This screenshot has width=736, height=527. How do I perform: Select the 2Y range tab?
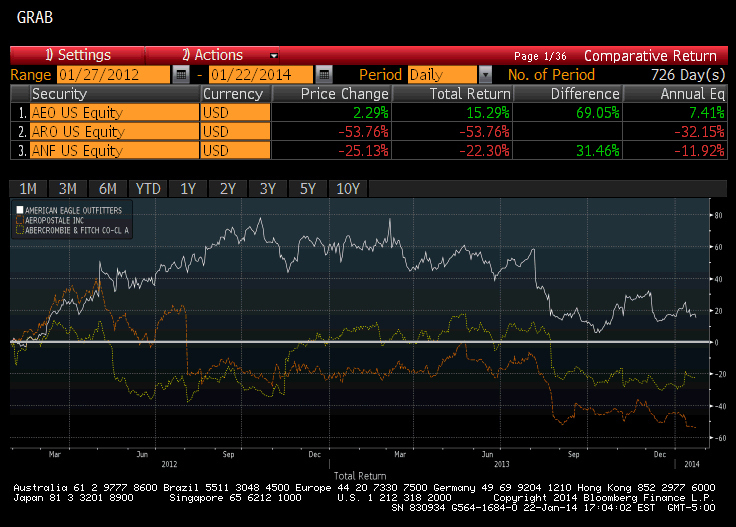pos(228,189)
